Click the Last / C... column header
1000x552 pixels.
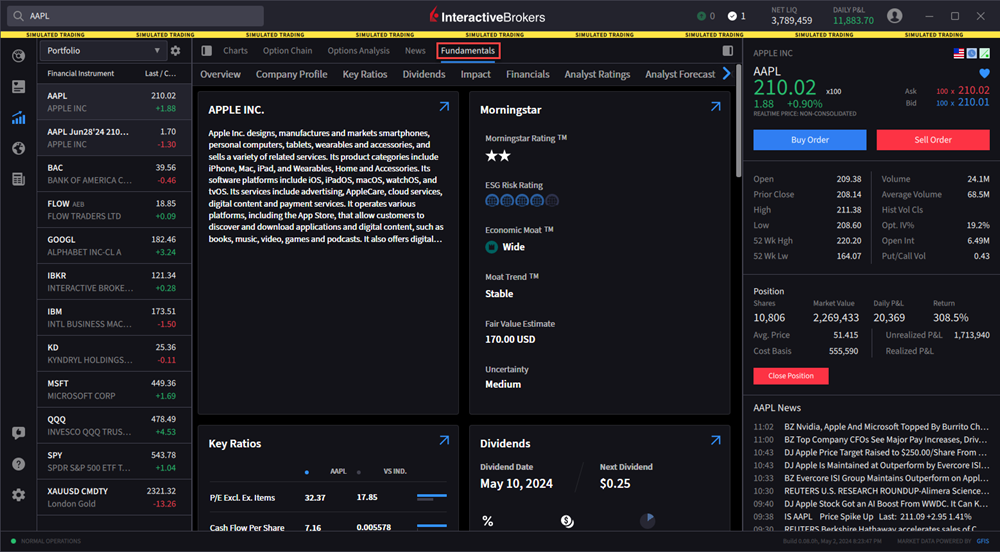click(161, 73)
